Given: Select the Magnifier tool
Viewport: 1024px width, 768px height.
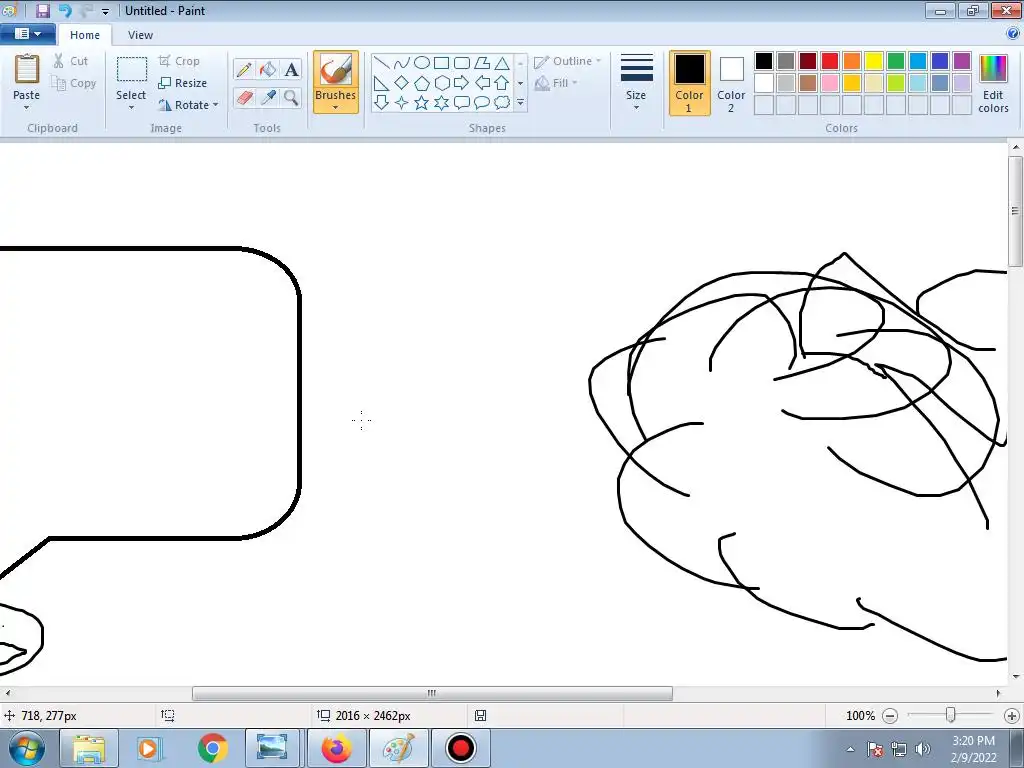Looking at the screenshot, I should click(x=291, y=98).
